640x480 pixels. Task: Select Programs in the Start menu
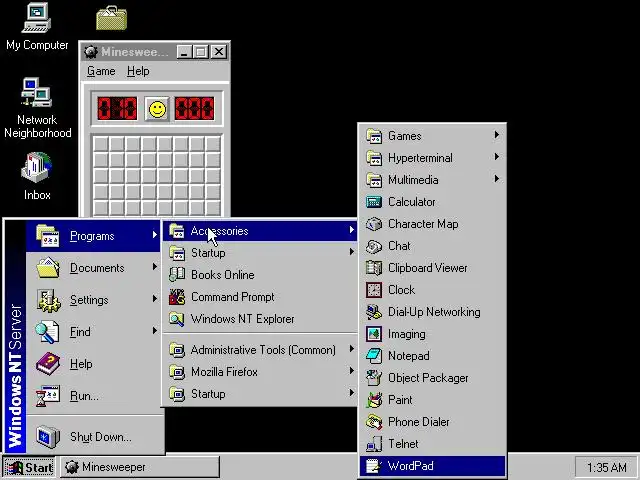pyautogui.click(x=94, y=236)
